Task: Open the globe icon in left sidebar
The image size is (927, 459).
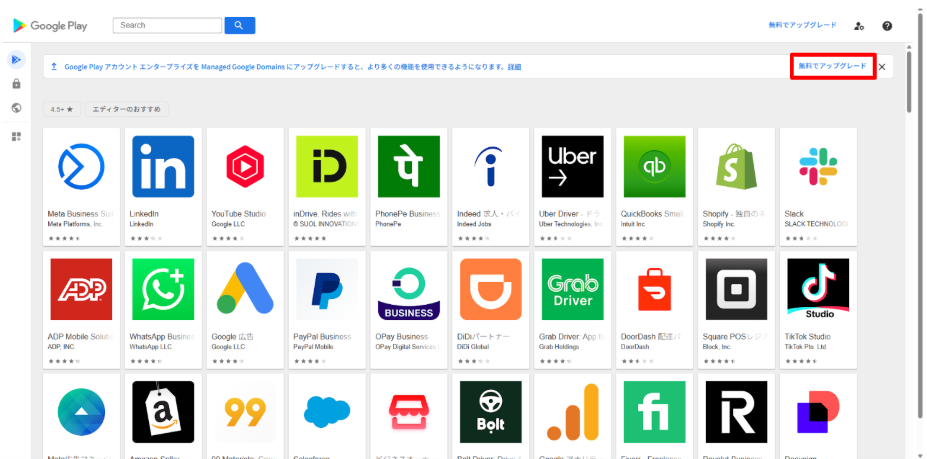Action: tap(16, 108)
